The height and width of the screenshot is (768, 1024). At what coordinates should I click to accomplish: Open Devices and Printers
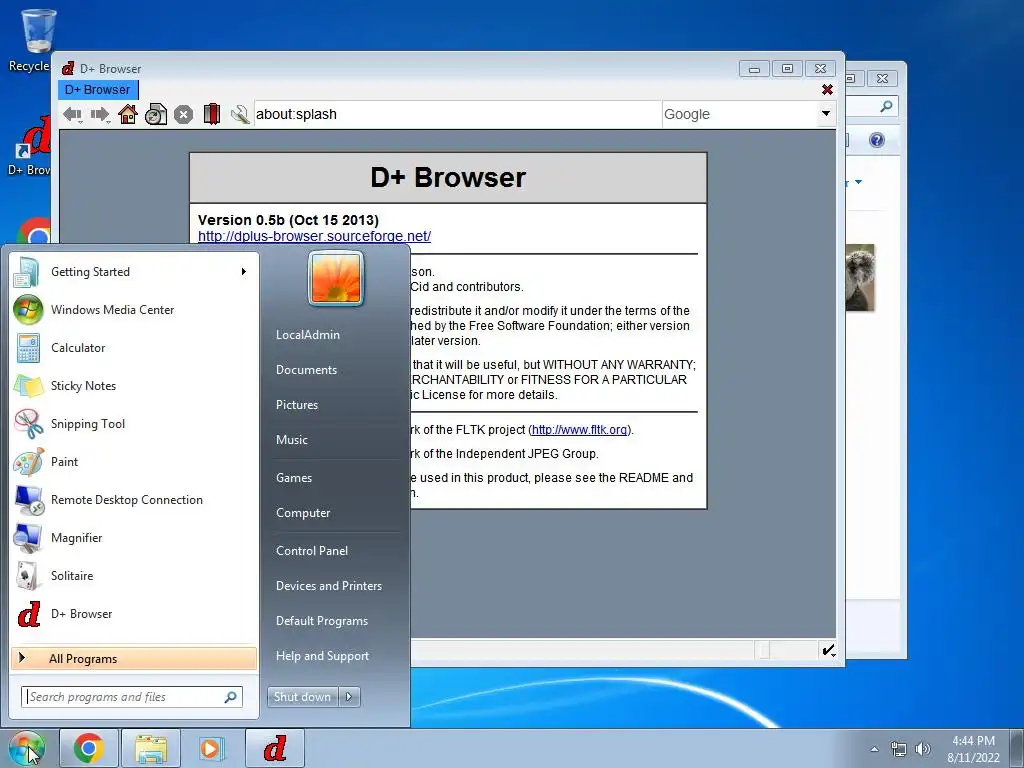click(328, 586)
